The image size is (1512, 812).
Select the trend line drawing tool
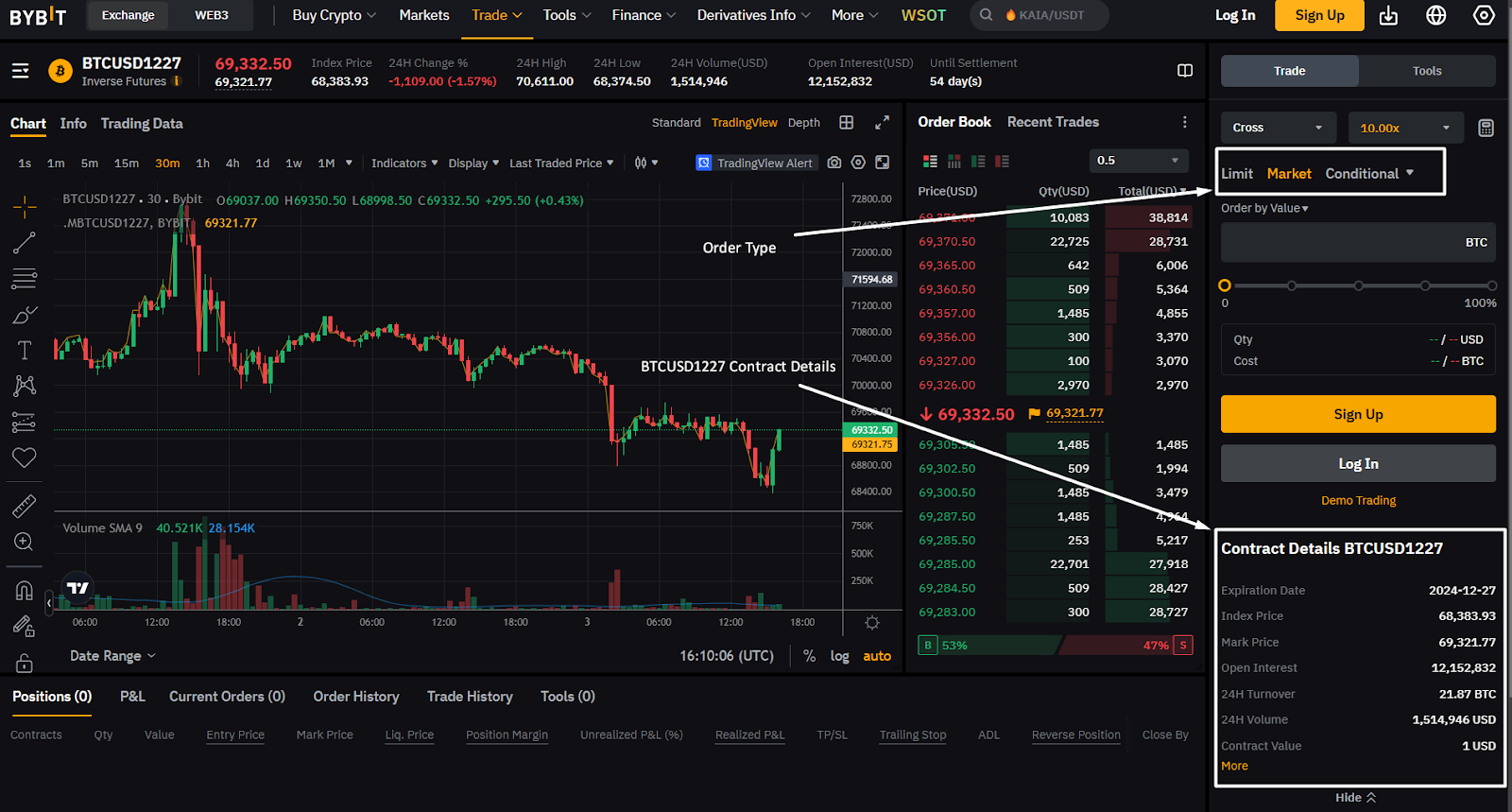coord(25,243)
